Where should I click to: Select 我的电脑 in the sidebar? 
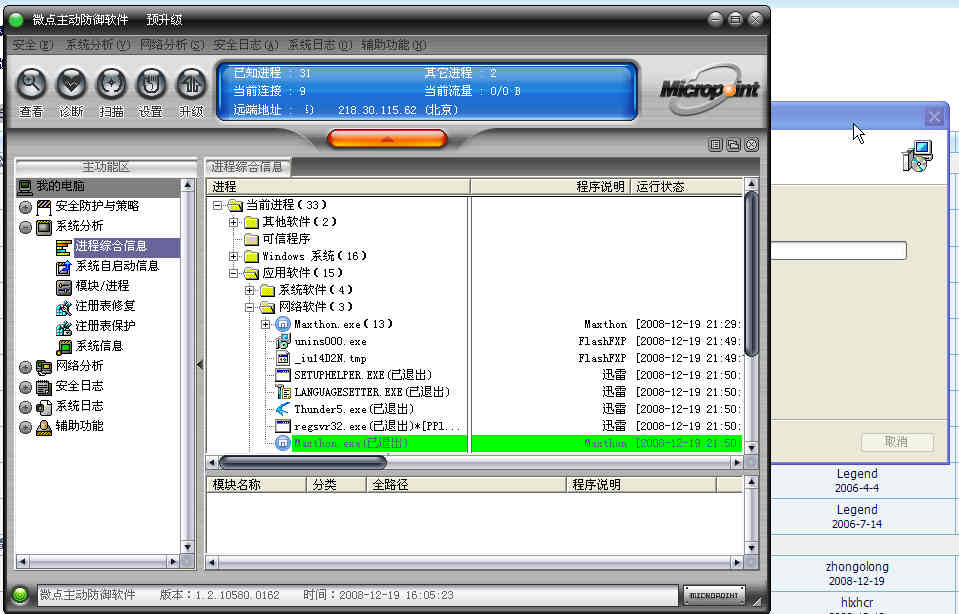point(60,186)
